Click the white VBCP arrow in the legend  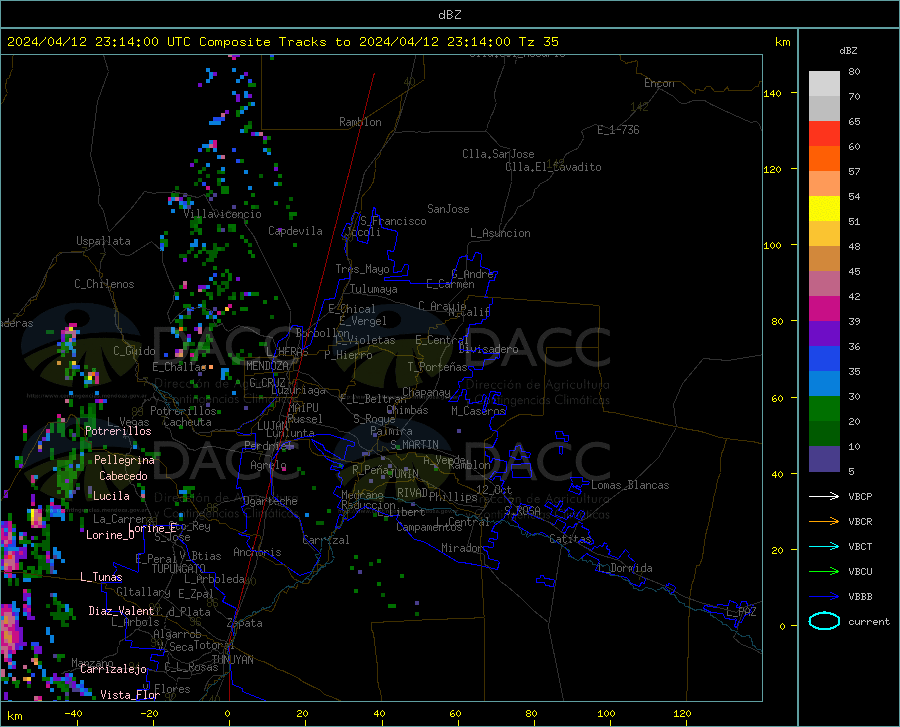(824, 496)
